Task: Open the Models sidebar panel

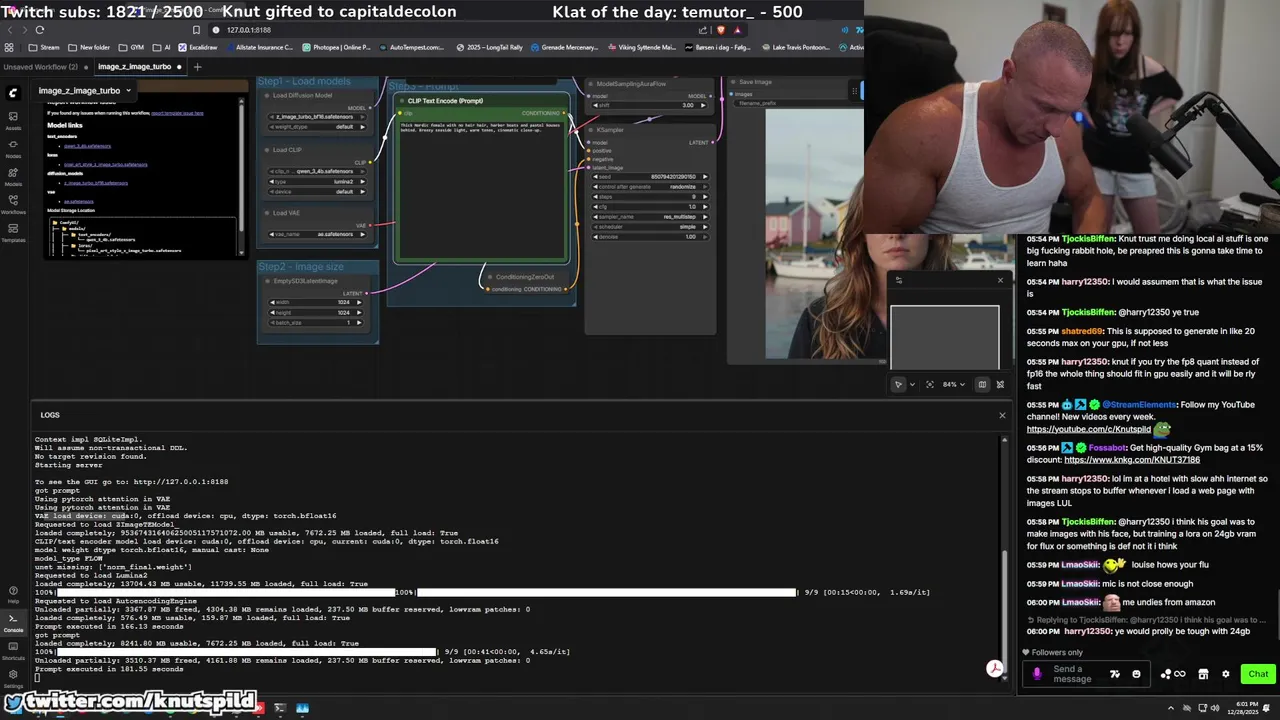Action: click(x=13, y=176)
